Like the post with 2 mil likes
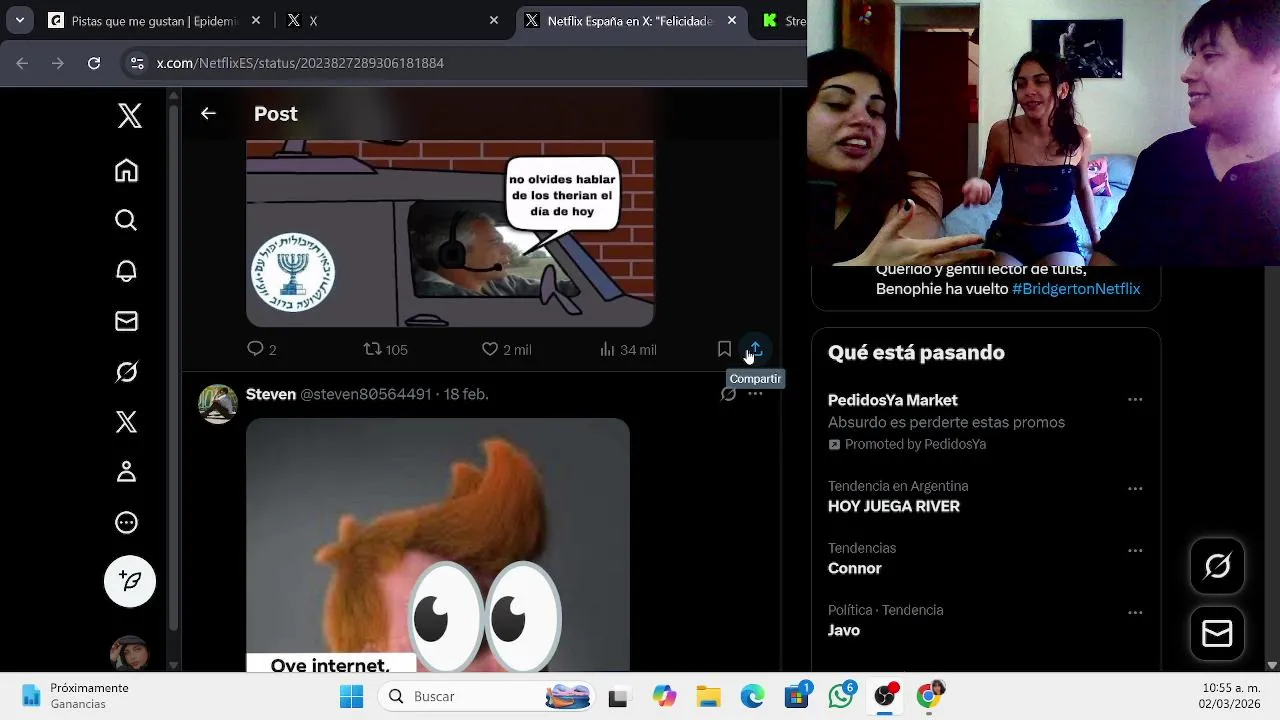Viewport: 1280px width, 720px height. coord(506,349)
